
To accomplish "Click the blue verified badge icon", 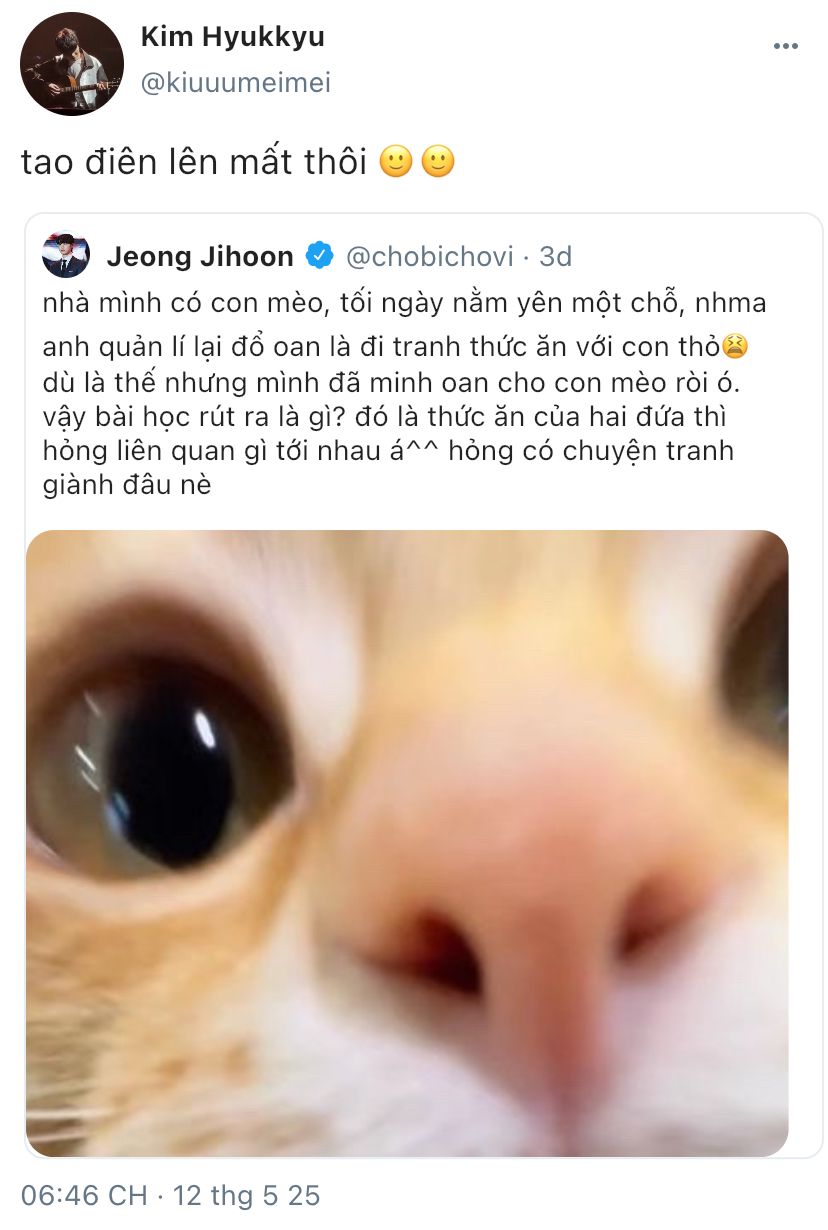I will (x=319, y=256).
